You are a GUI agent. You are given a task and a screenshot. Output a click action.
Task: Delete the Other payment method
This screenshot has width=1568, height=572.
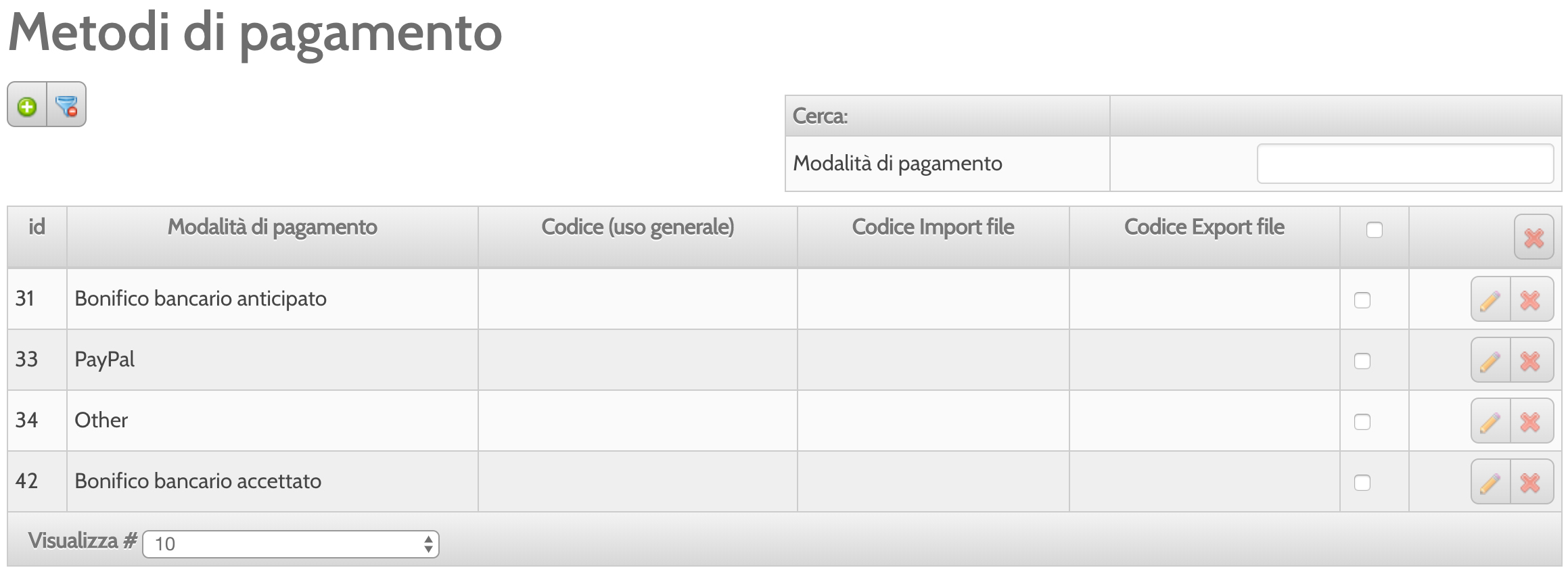point(1531,421)
